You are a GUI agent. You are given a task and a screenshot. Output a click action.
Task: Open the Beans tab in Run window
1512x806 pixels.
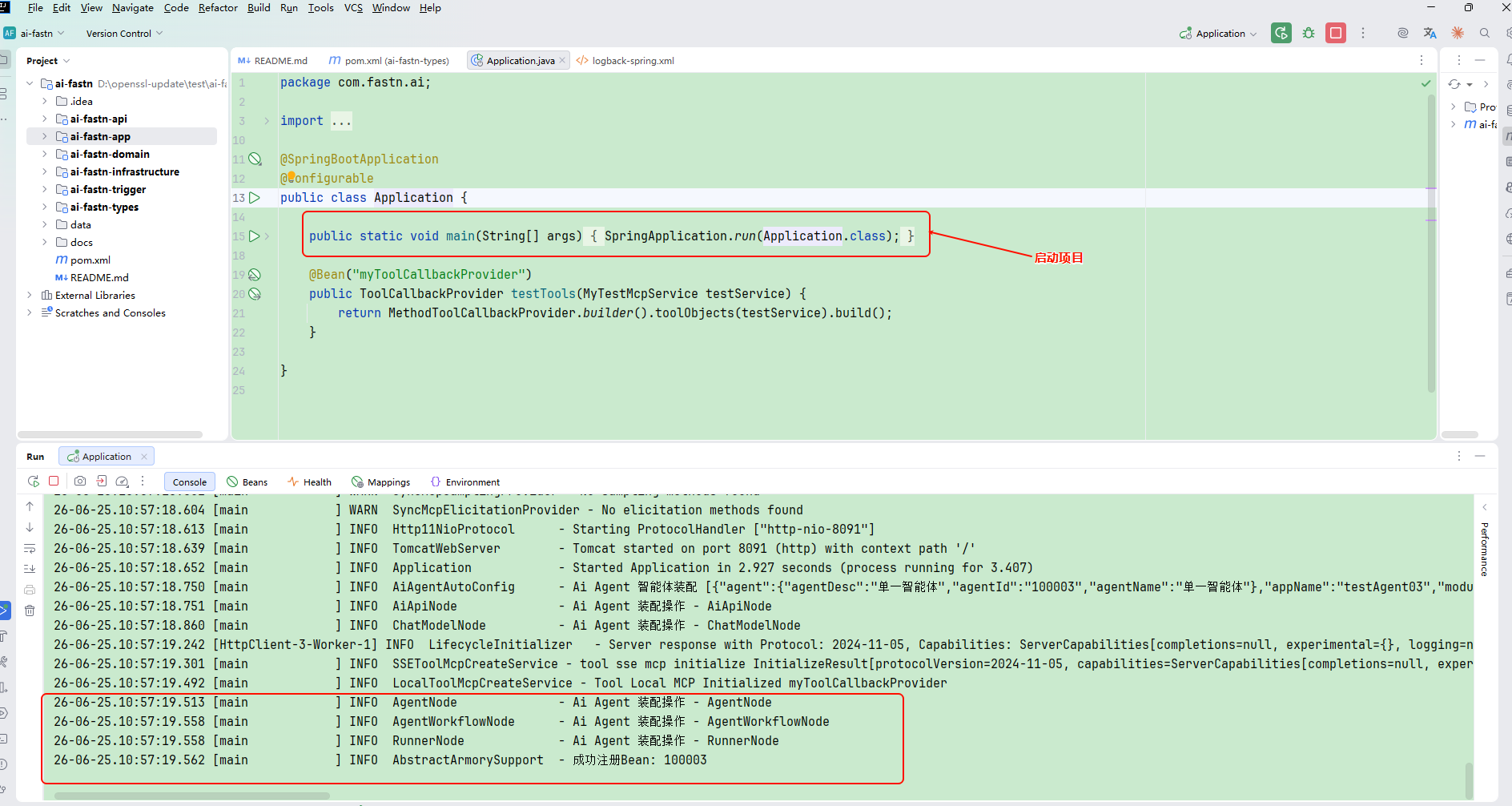point(247,482)
